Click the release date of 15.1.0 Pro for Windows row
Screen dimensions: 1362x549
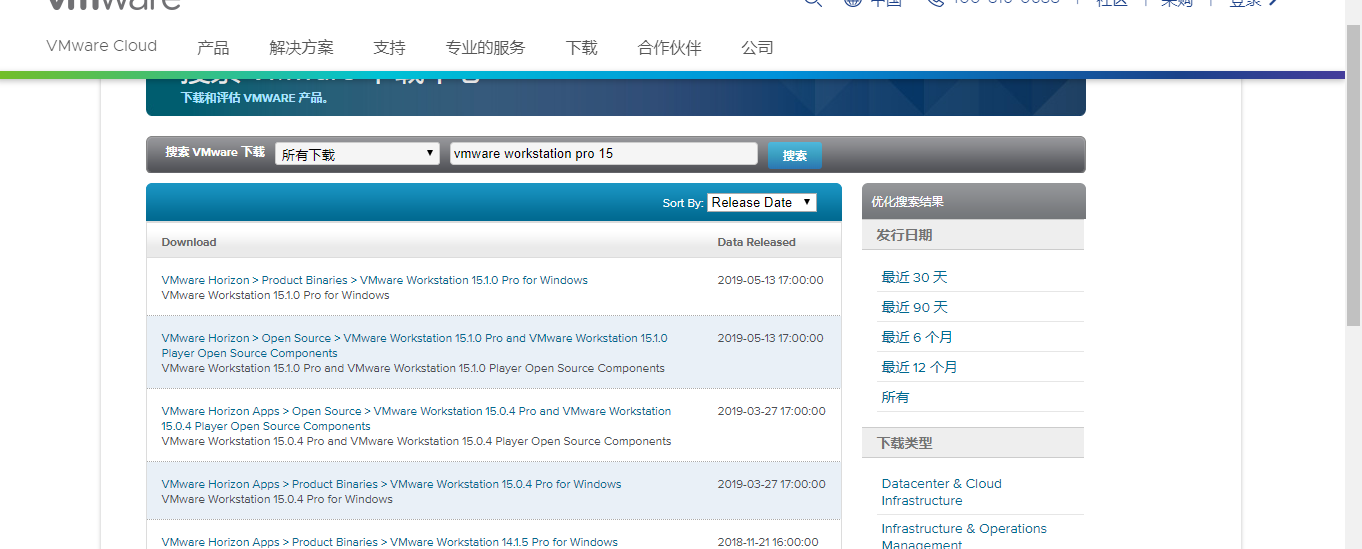tap(770, 280)
